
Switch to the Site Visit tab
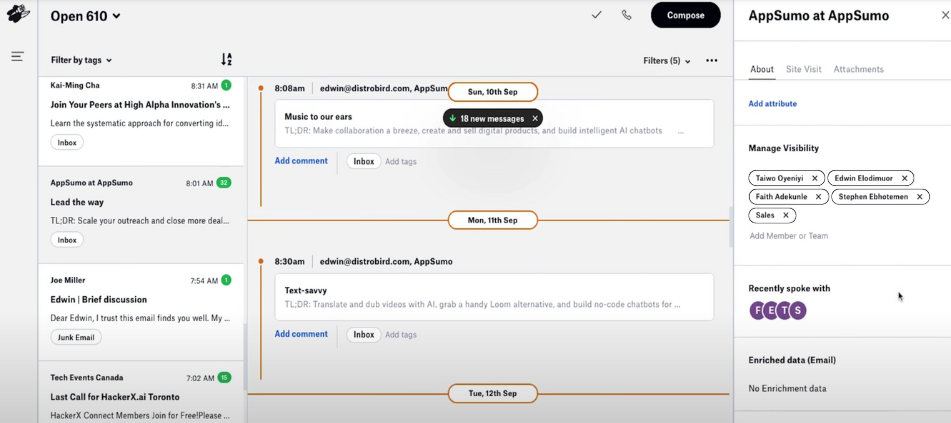point(804,69)
